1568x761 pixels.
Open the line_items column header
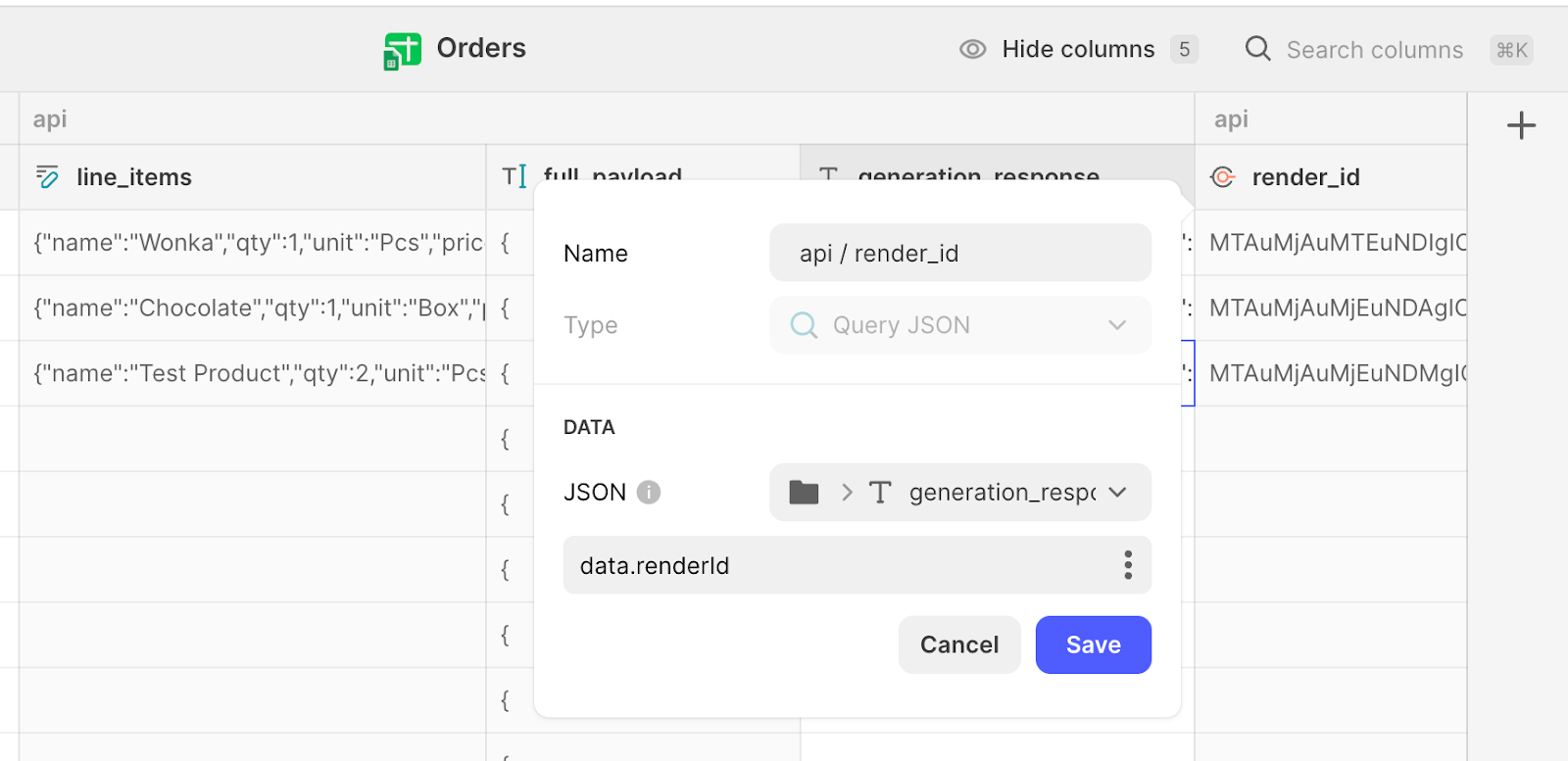click(x=253, y=177)
